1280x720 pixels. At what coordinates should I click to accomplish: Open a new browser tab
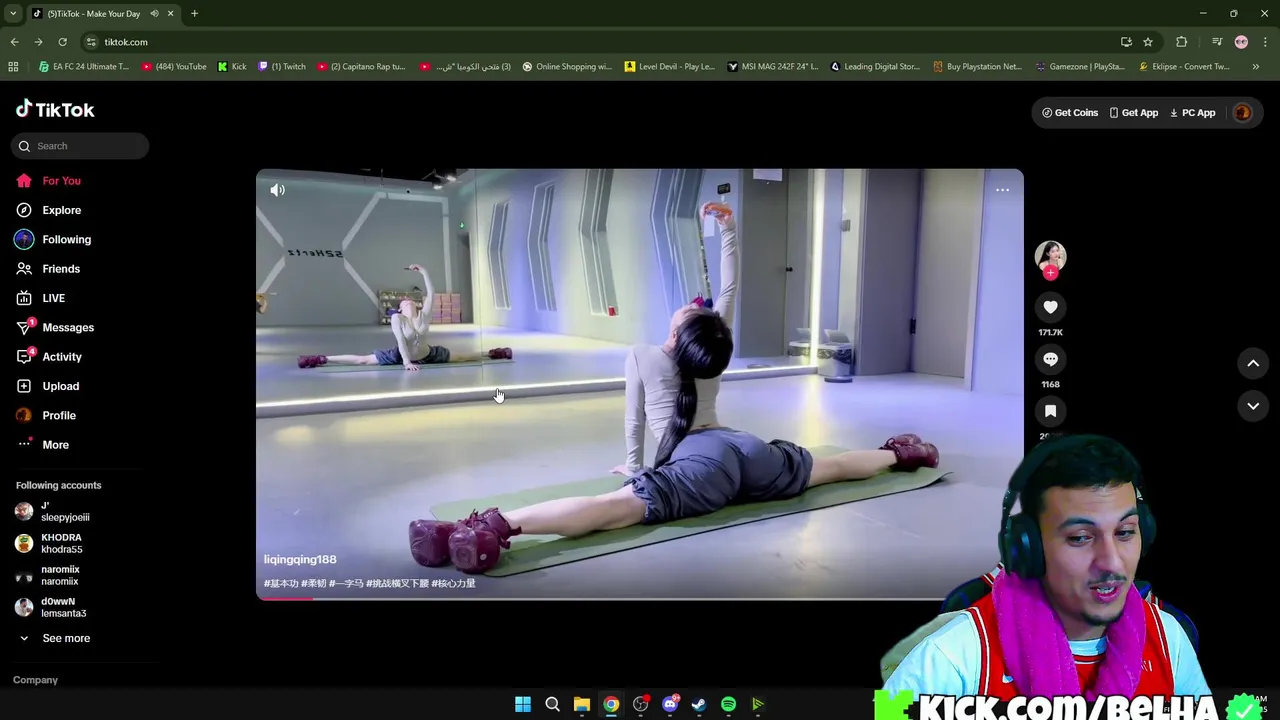coord(194,14)
